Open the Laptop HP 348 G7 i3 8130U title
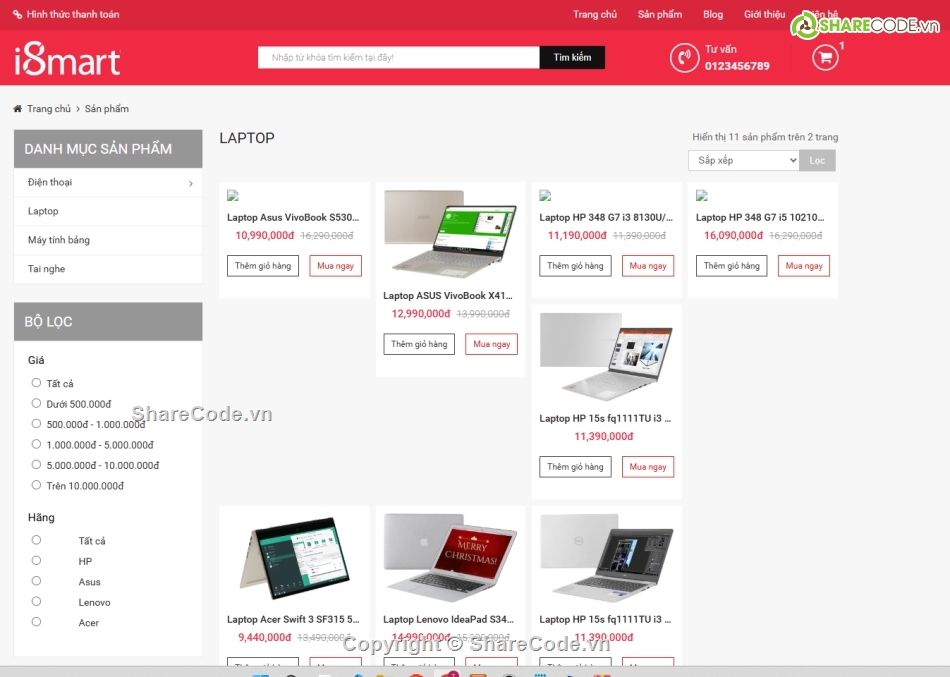Image resolution: width=950 pixels, height=677 pixels. pos(606,218)
